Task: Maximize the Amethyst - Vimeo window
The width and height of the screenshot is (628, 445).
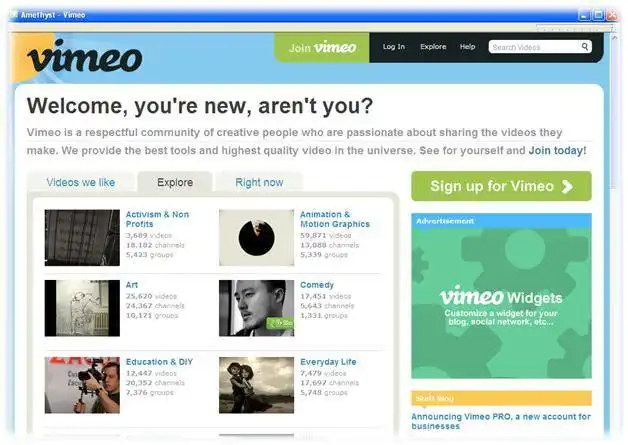Action: click(598, 15)
